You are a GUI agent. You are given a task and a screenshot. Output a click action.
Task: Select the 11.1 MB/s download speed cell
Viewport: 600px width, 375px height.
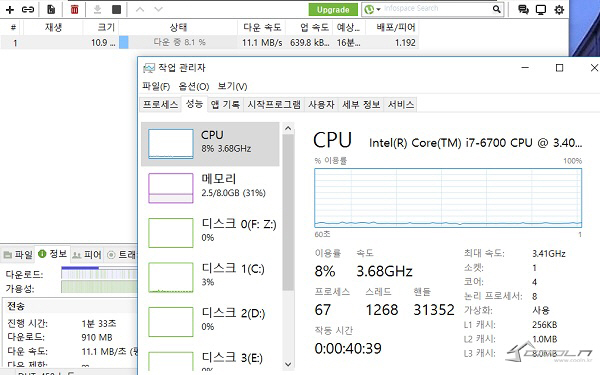pos(262,42)
